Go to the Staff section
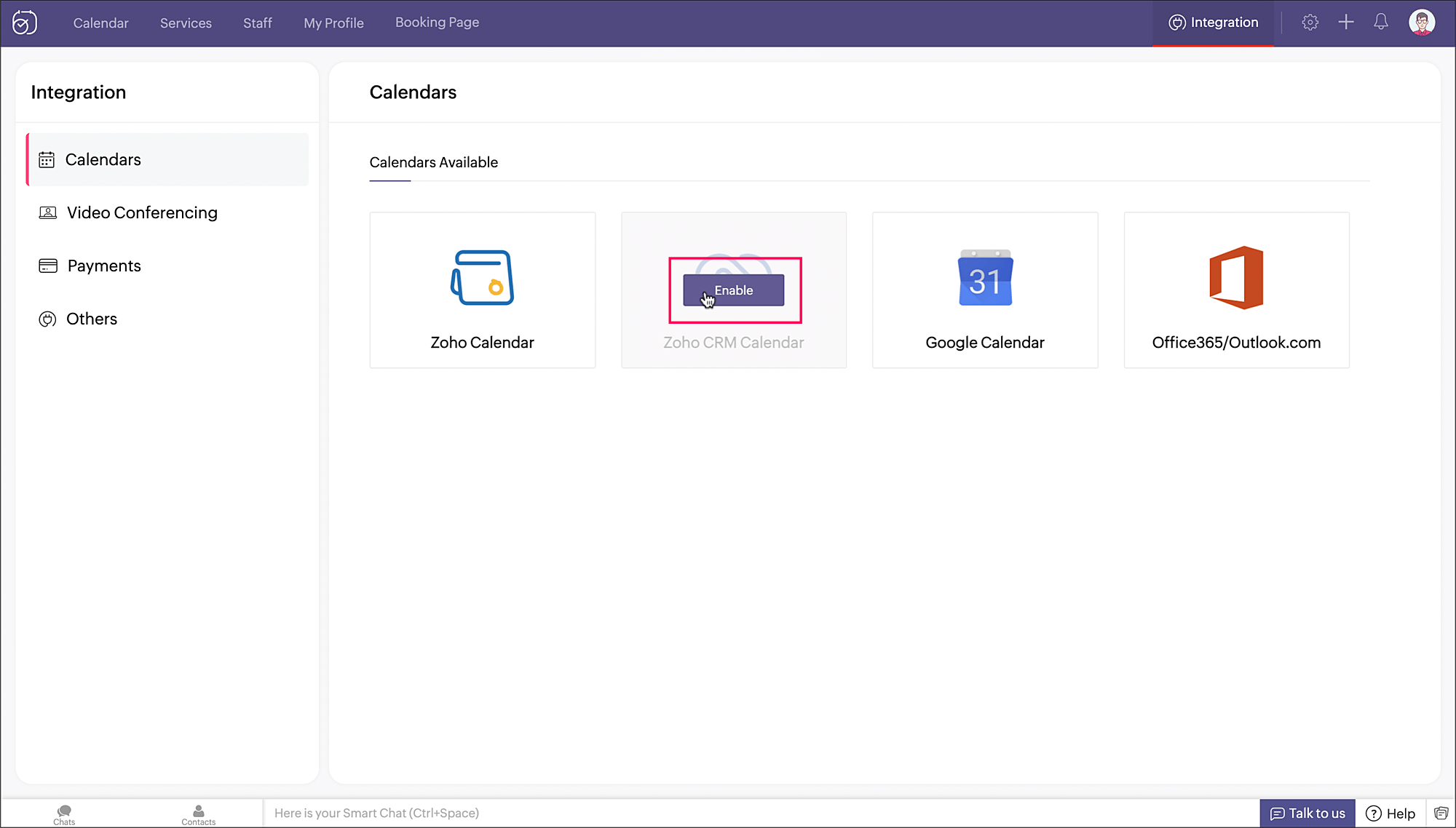 [x=258, y=23]
